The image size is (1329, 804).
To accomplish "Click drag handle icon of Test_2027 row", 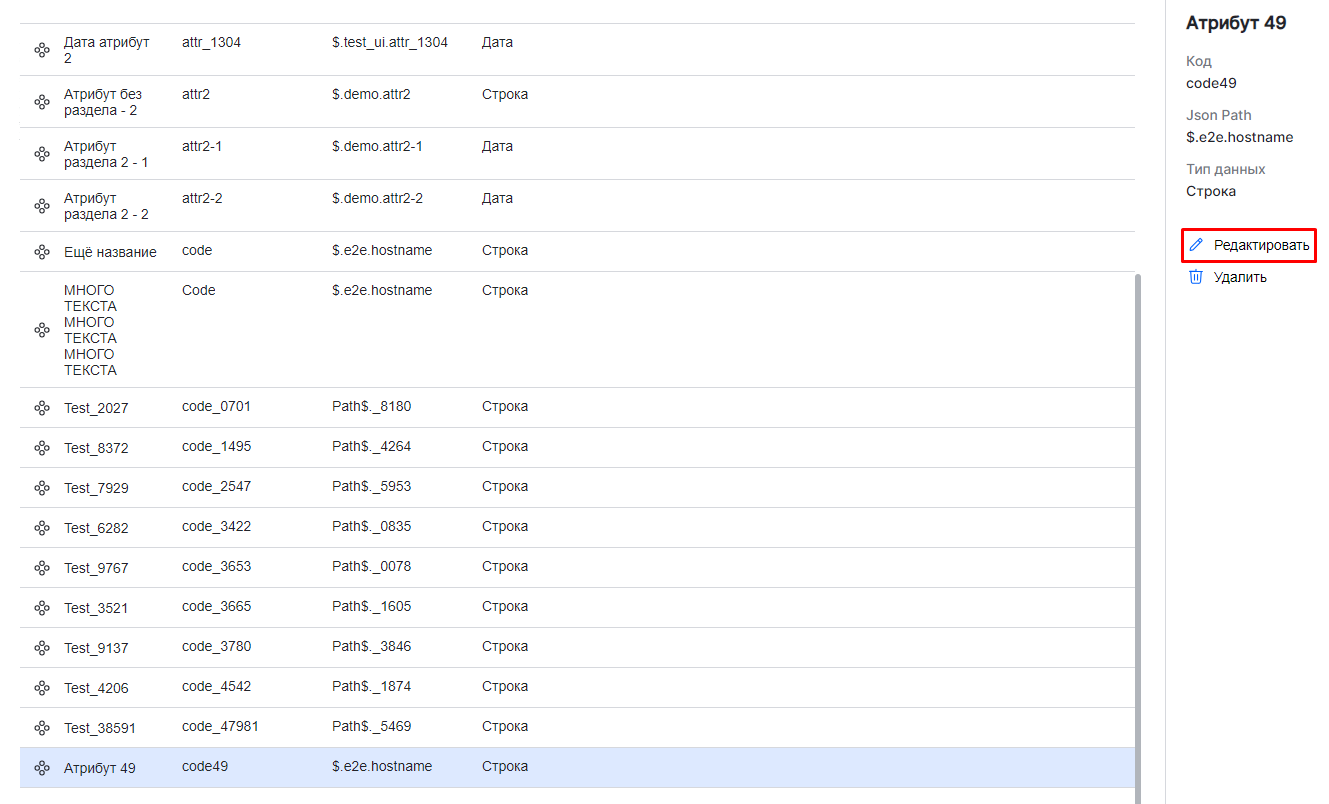I will [x=42, y=408].
